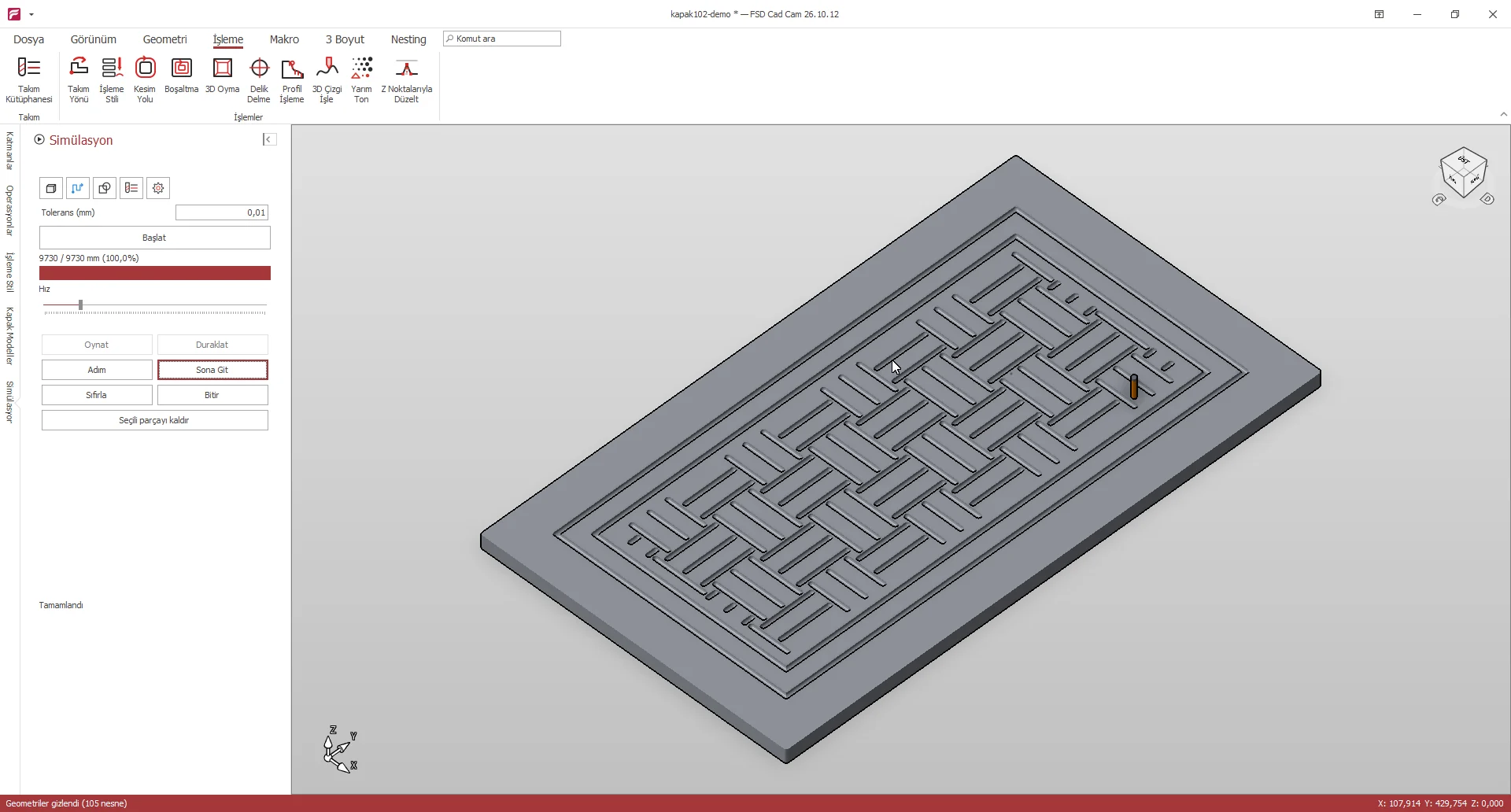
Task: Collapse the Simülasyon panel with arrow
Action: [269, 139]
